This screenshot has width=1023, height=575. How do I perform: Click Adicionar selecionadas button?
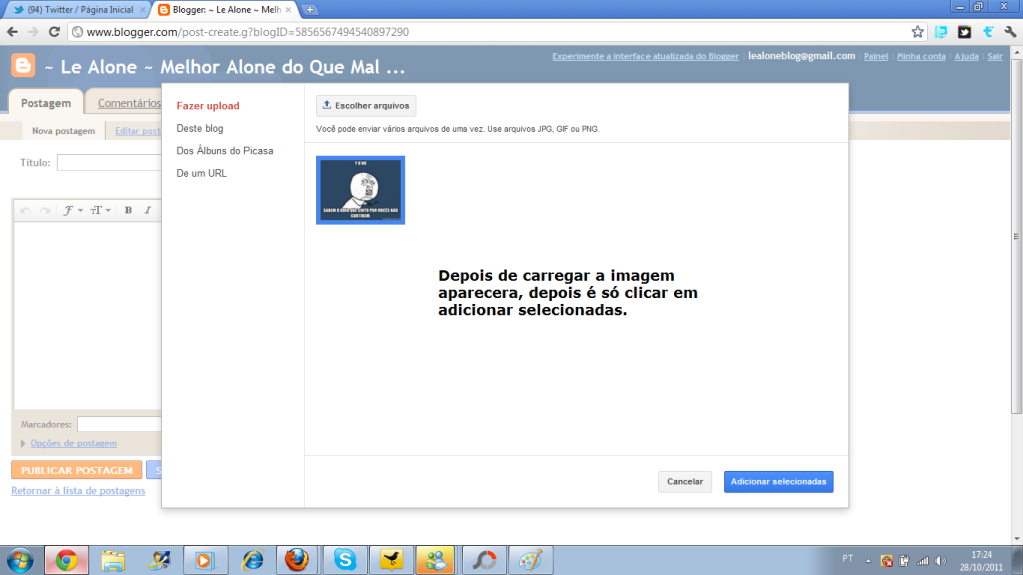click(778, 482)
